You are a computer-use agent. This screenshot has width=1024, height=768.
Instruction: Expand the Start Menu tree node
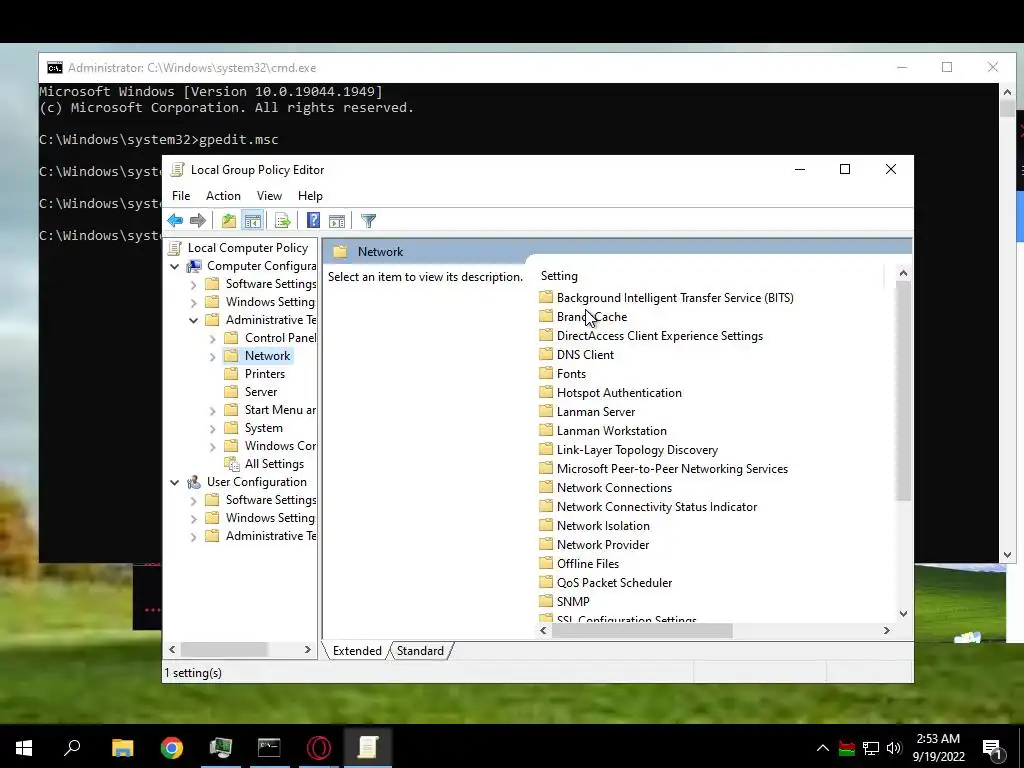tap(212, 411)
